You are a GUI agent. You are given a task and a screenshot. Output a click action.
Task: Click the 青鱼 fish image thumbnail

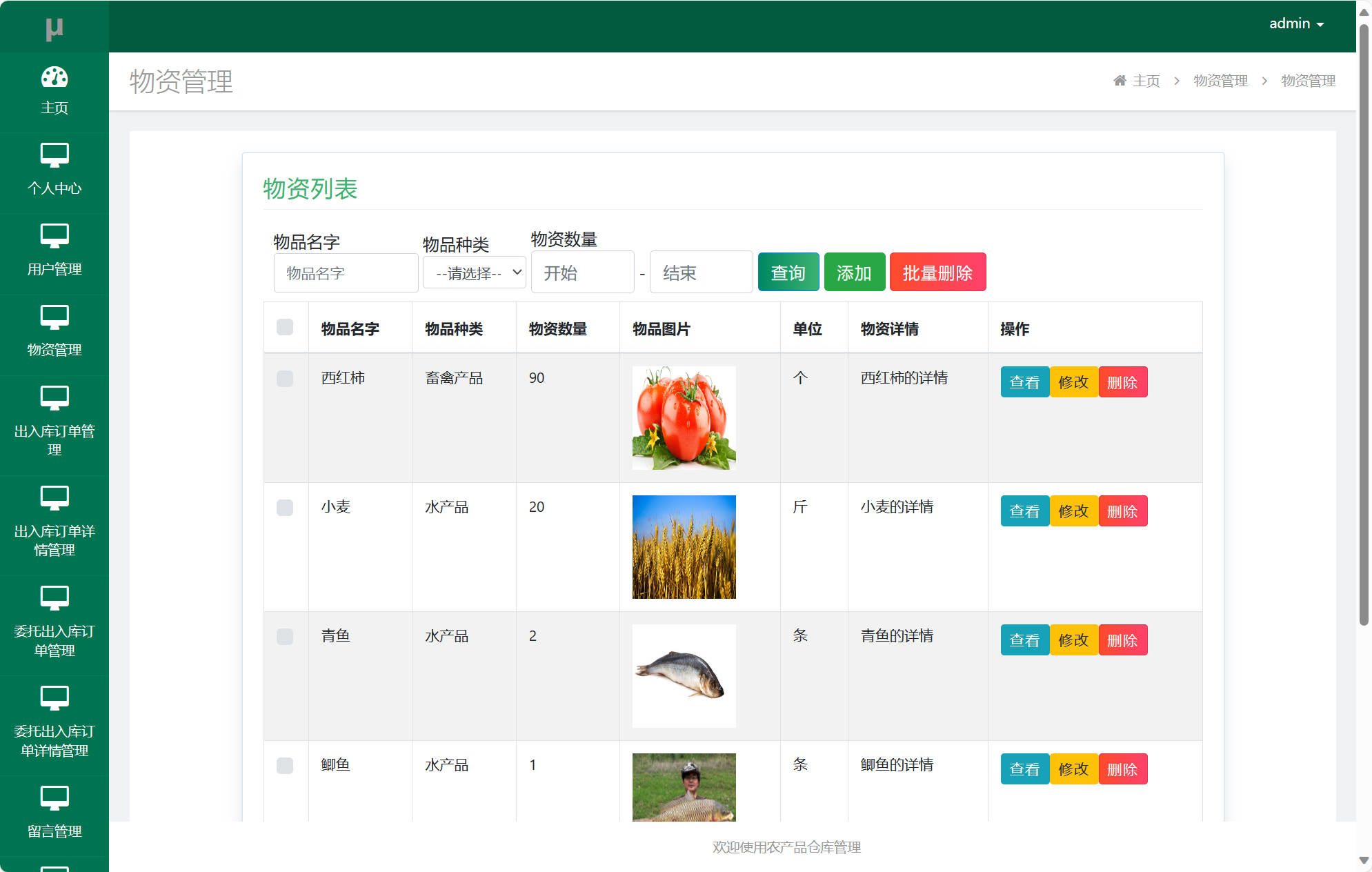[684, 675]
